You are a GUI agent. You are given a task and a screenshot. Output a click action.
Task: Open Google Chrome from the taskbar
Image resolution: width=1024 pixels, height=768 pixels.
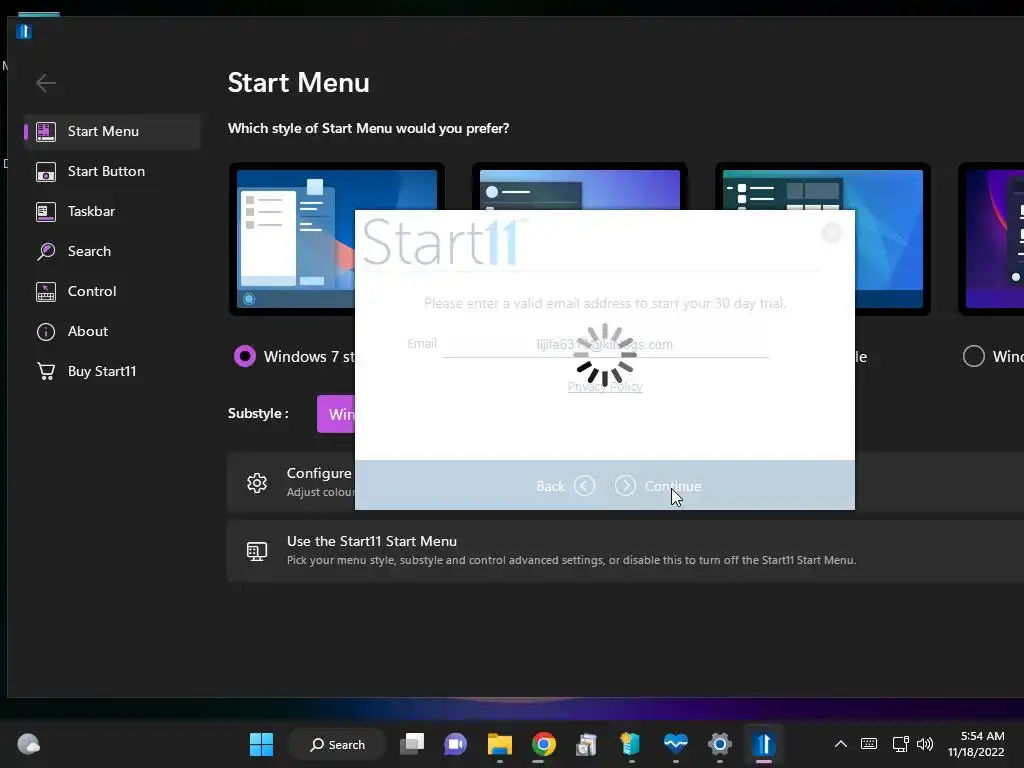click(x=543, y=744)
